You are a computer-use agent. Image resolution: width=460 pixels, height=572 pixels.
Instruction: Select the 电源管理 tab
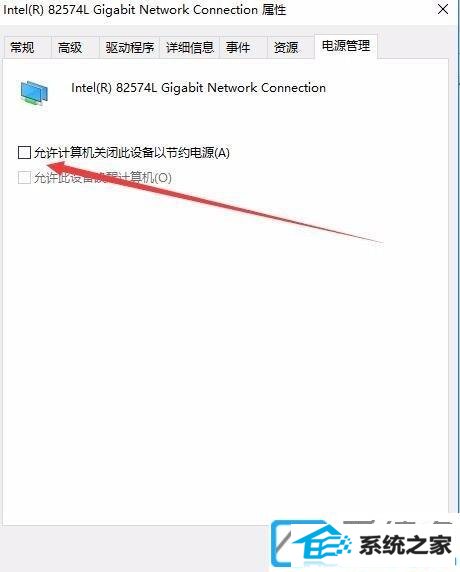coord(345,46)
